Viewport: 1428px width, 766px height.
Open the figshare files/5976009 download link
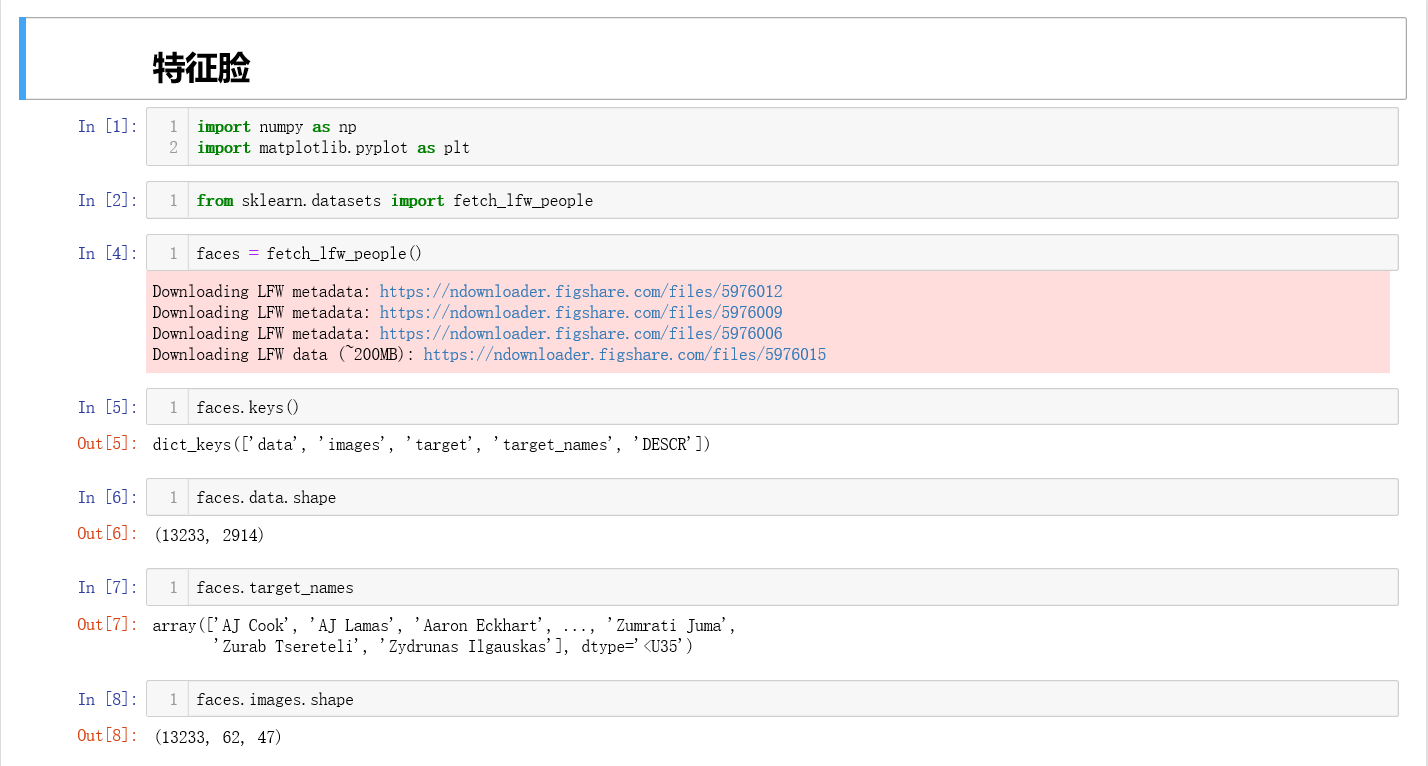(581, 313)
